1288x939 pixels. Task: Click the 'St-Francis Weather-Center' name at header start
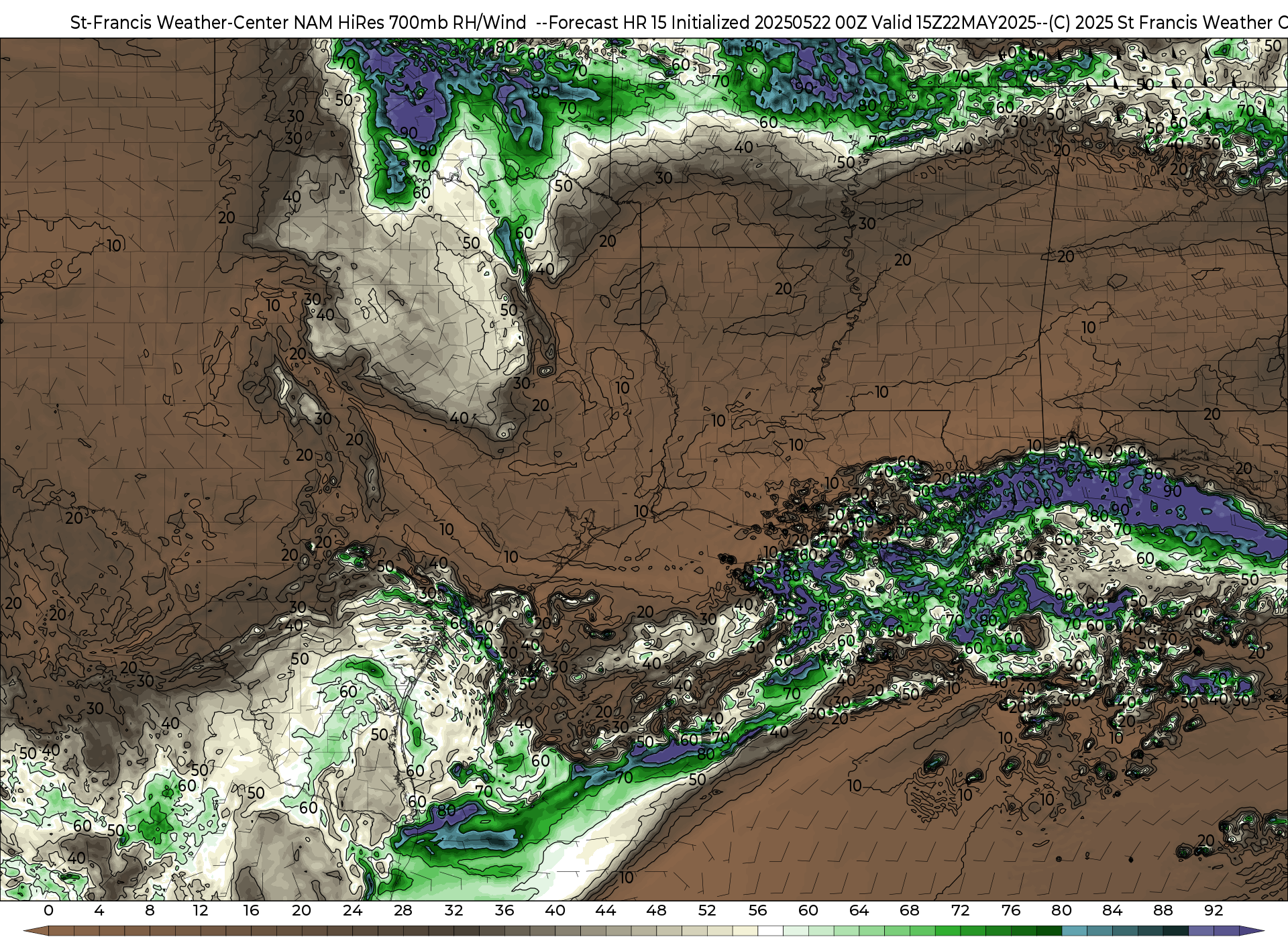(x=180, y=22)
